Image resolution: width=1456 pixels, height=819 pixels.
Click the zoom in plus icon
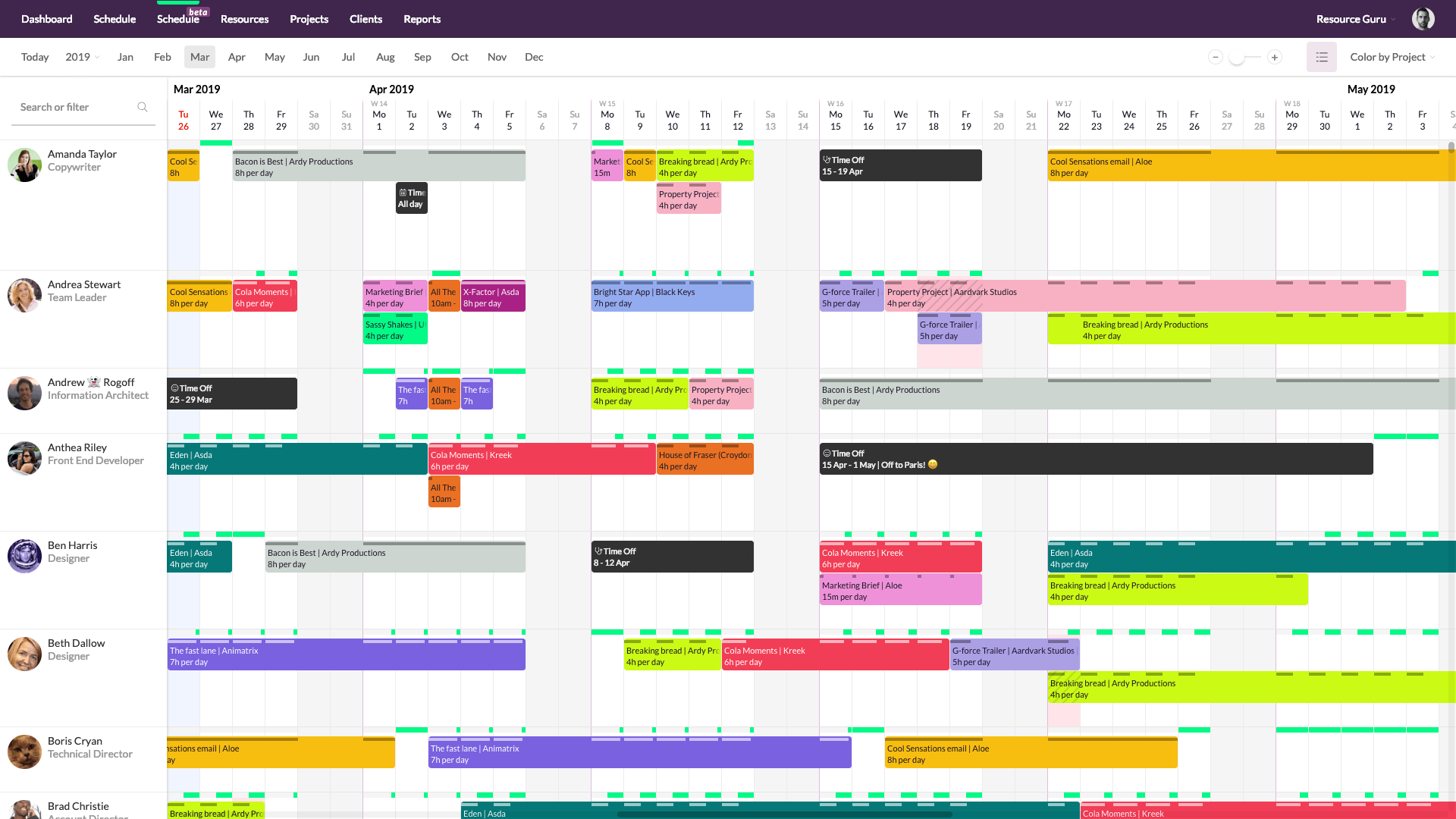[x=1276, y=57]
